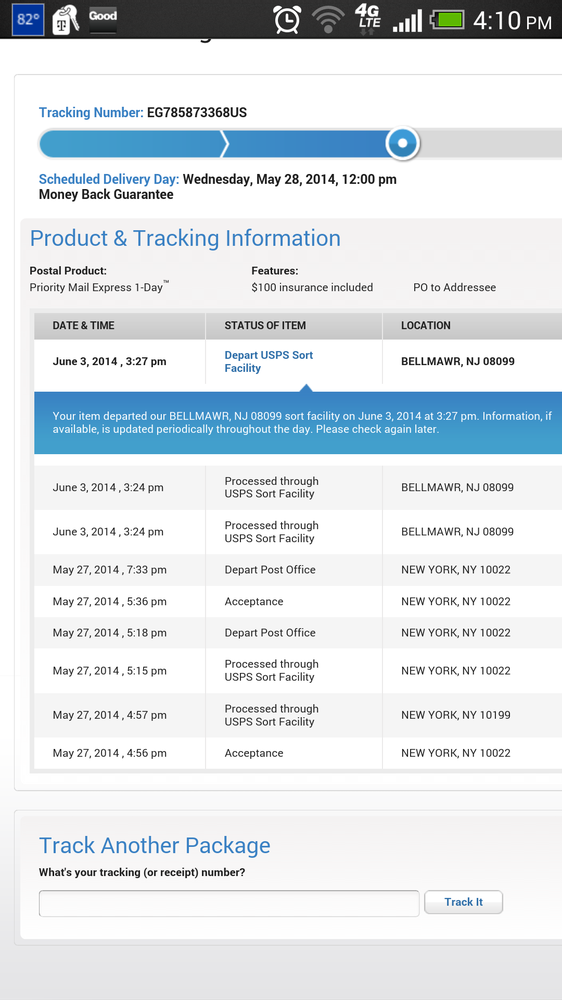Click the circular progress marker on tracking bar
The height and width of the screenshot is (1000, 562).
point(403,143)
